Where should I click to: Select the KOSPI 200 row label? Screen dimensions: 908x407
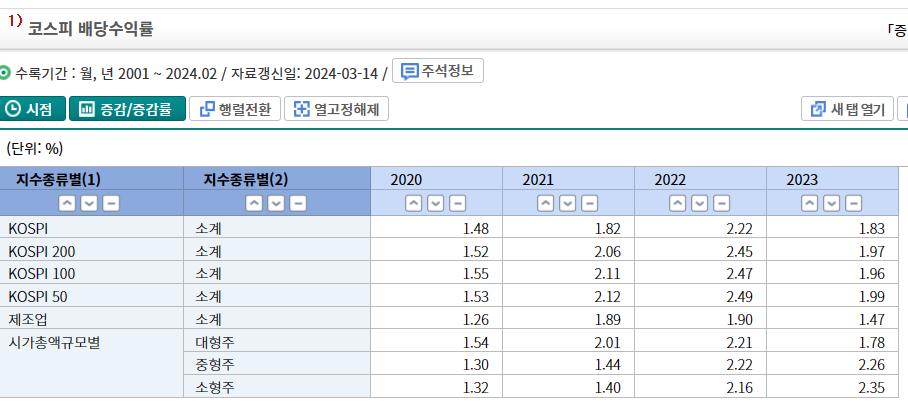[x=42, y=251]
